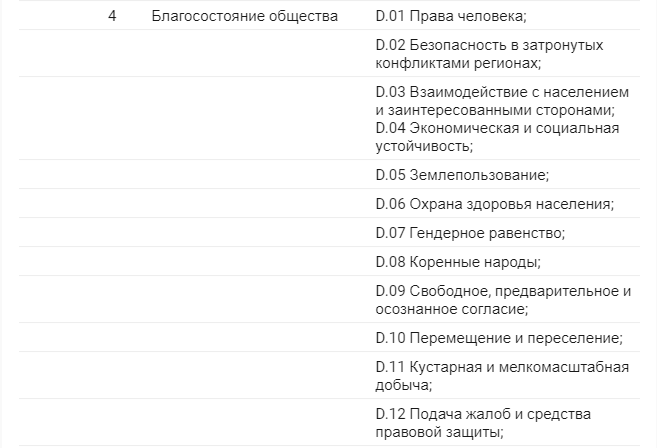Select 'D.10 Перемещение и переселение' entry
657x448 pixels.
[499, 337]
